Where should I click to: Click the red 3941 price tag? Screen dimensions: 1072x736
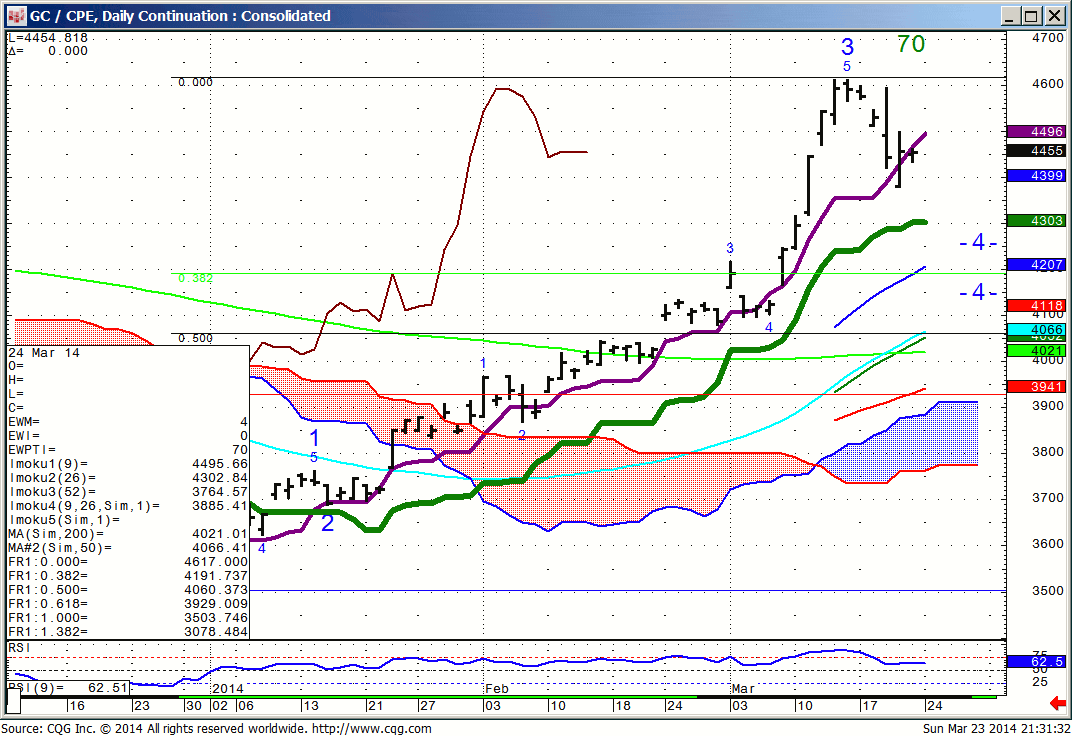(x=1036, y=387)
